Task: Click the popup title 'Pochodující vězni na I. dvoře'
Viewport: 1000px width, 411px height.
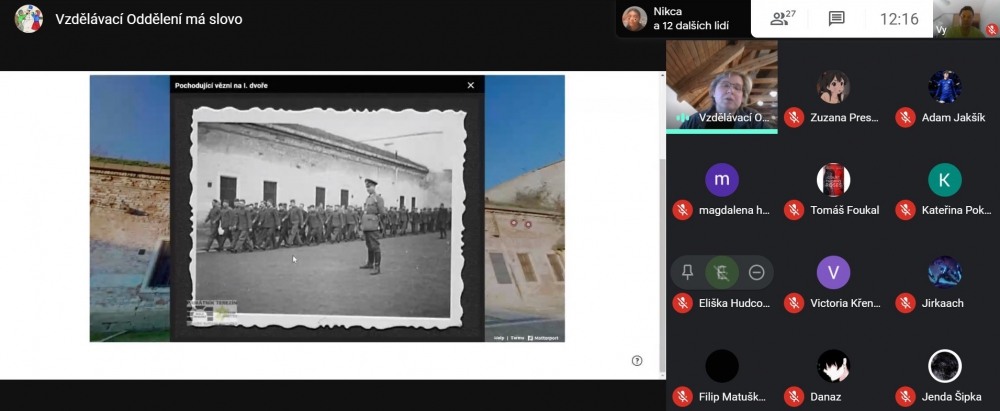Action: coord(221,86)
